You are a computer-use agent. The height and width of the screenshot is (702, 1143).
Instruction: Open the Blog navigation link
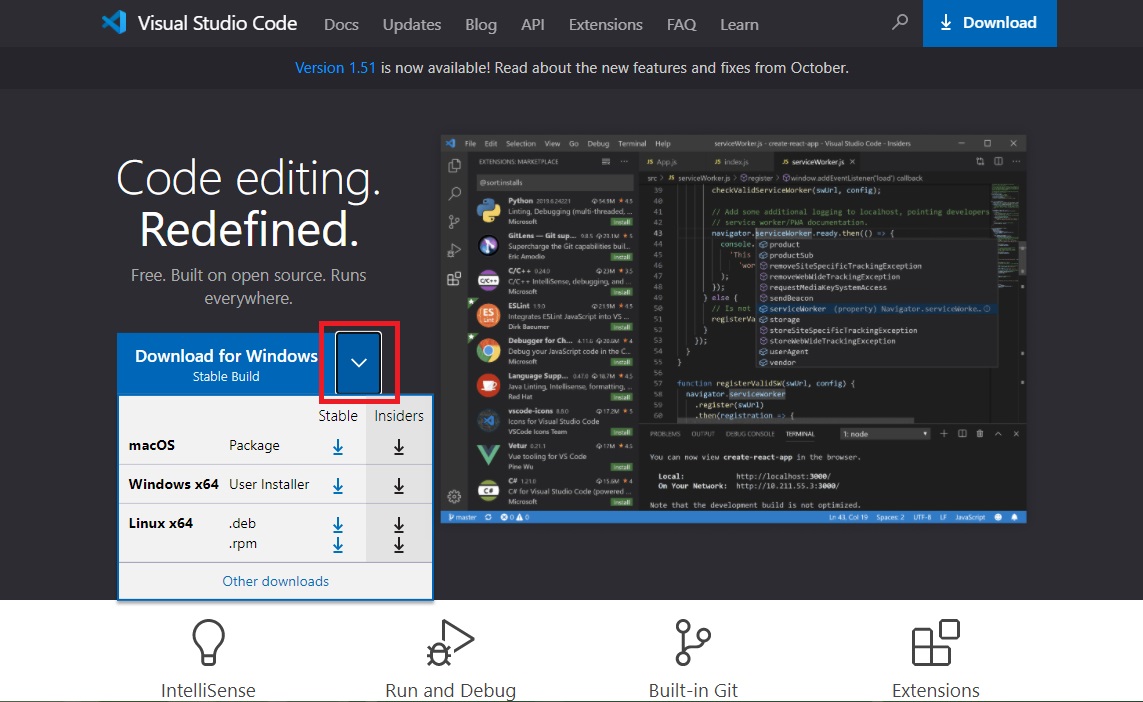(x=481, y=24)
